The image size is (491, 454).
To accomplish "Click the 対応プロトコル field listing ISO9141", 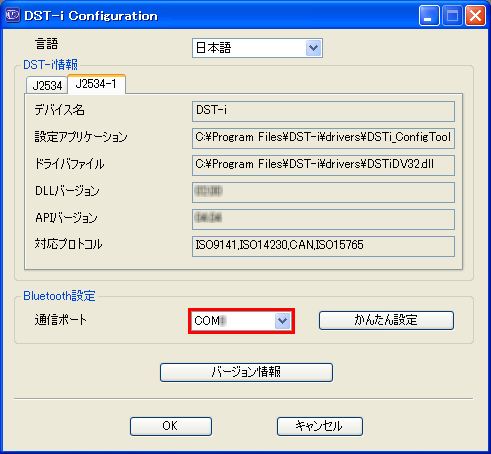I will point(323,246).
